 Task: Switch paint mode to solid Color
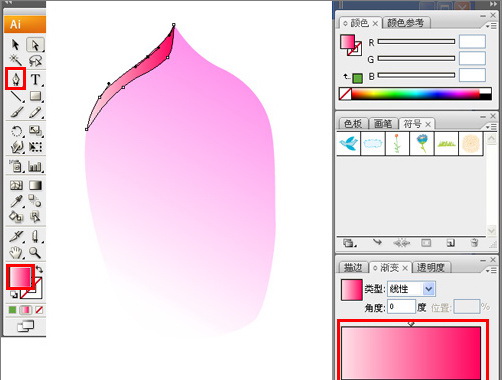coord(12,310)
